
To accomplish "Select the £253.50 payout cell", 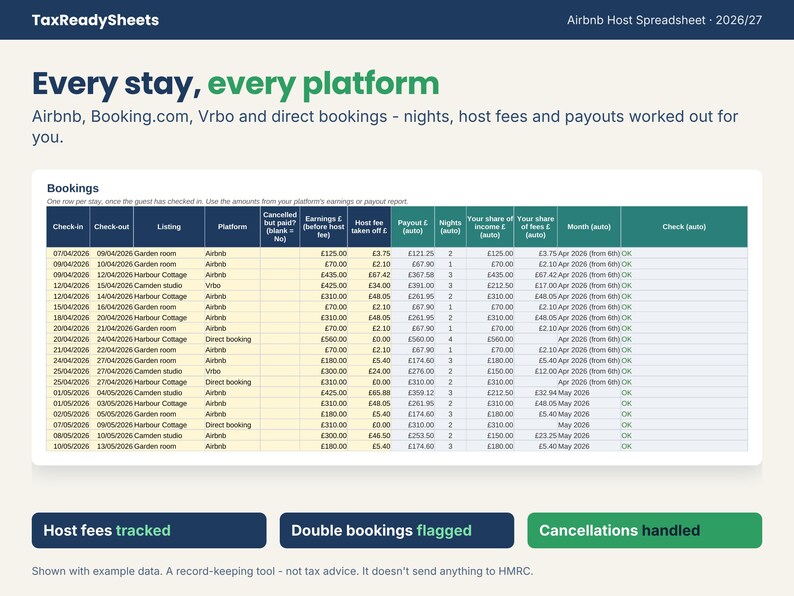I will (x=413, y=435).
